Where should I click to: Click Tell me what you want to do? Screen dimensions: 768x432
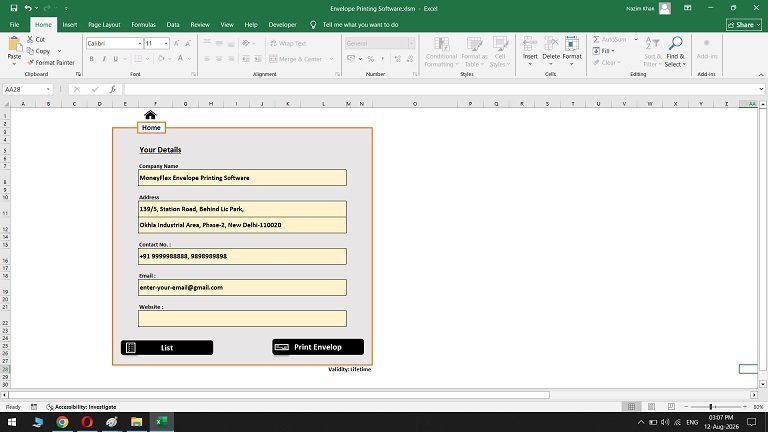360,24
